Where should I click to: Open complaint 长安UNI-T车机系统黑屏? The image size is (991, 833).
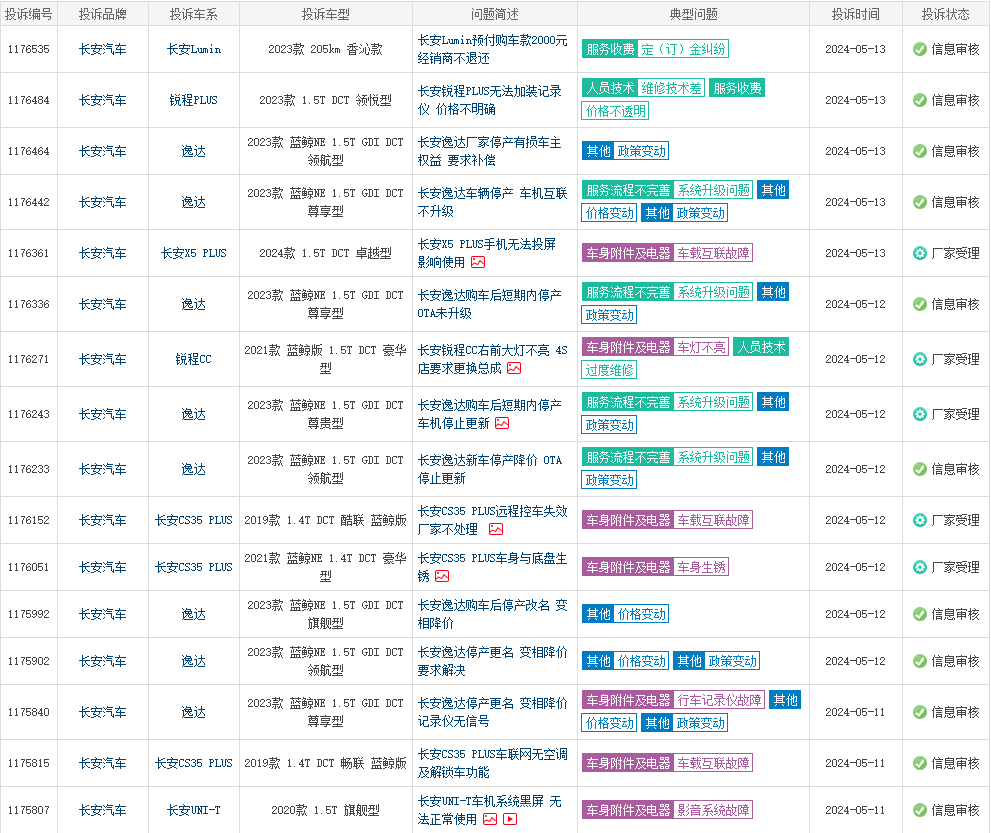[489, 810]
